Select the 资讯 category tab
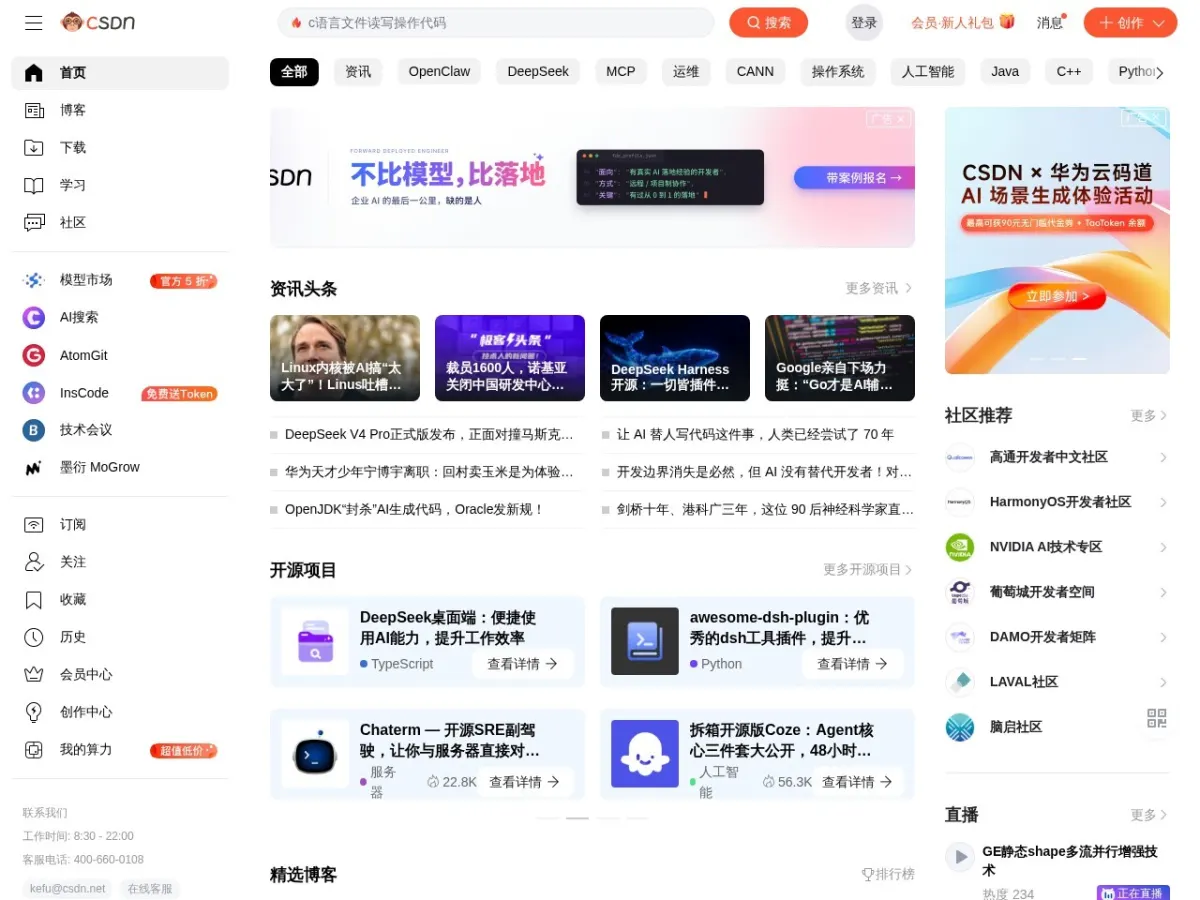 (x=358, y=71)
